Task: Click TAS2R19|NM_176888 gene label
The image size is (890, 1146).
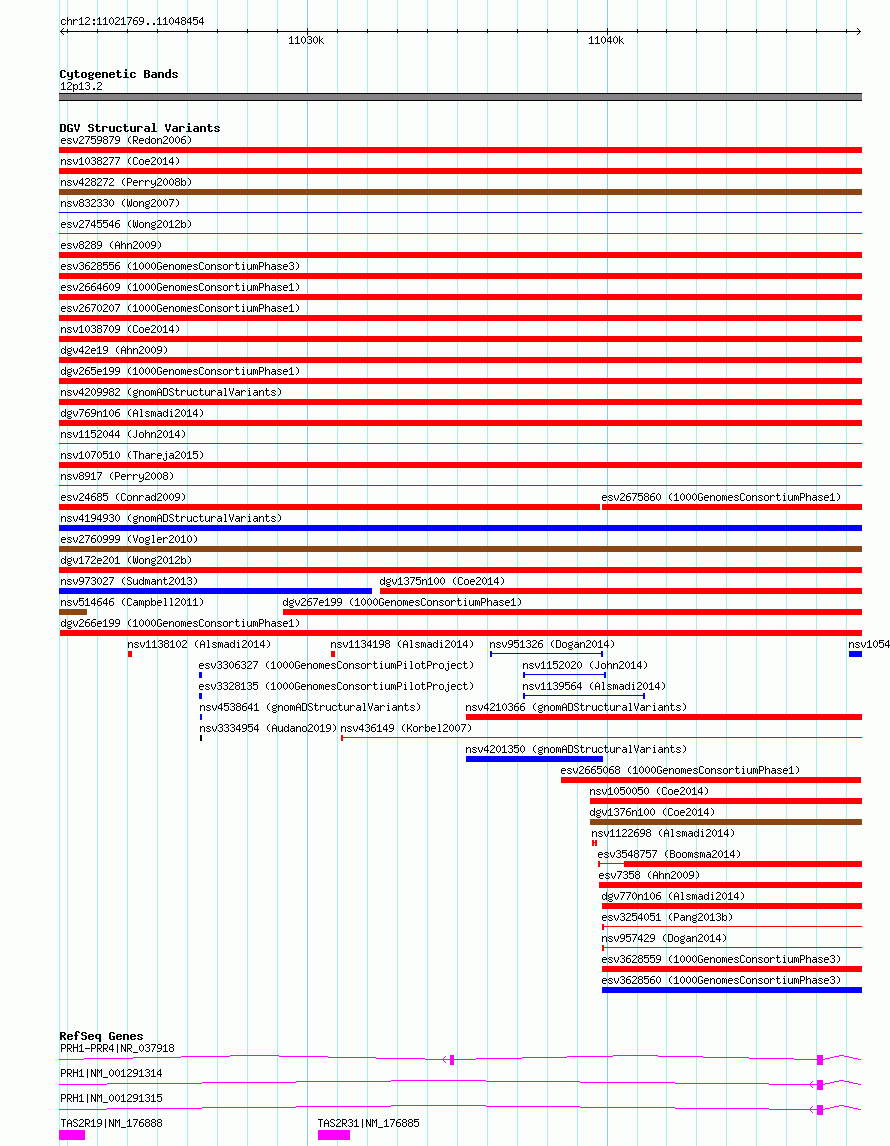Action: coord(111,1123)
